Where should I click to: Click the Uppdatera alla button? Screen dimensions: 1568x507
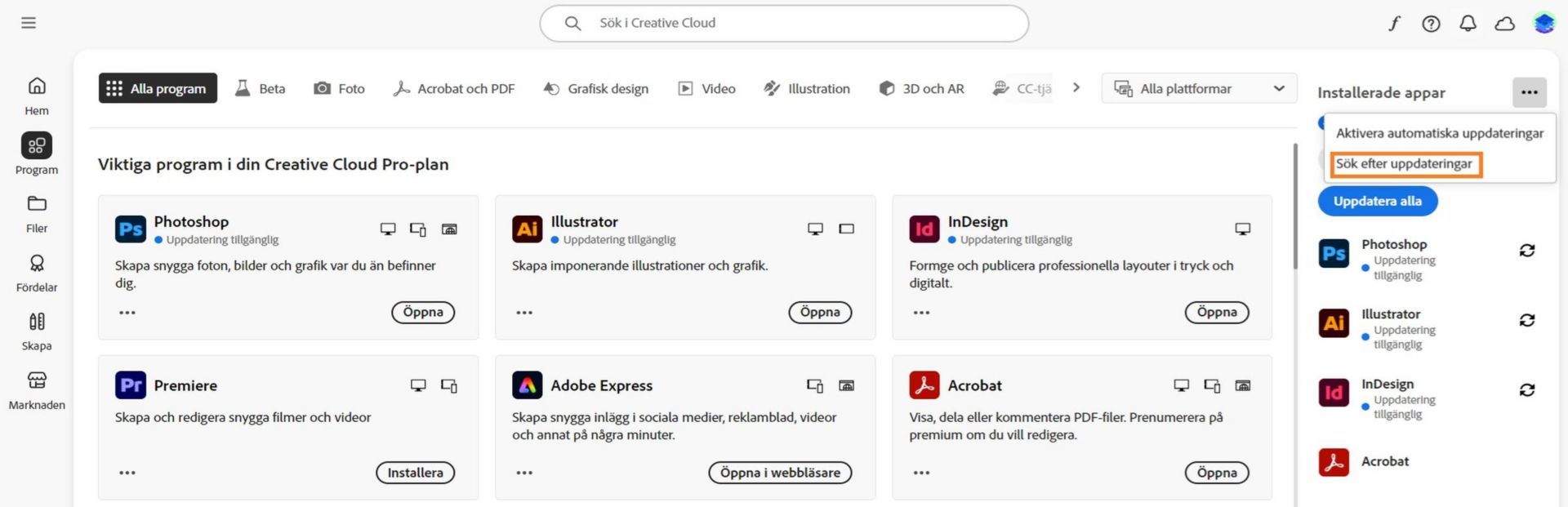(1378, 201)
